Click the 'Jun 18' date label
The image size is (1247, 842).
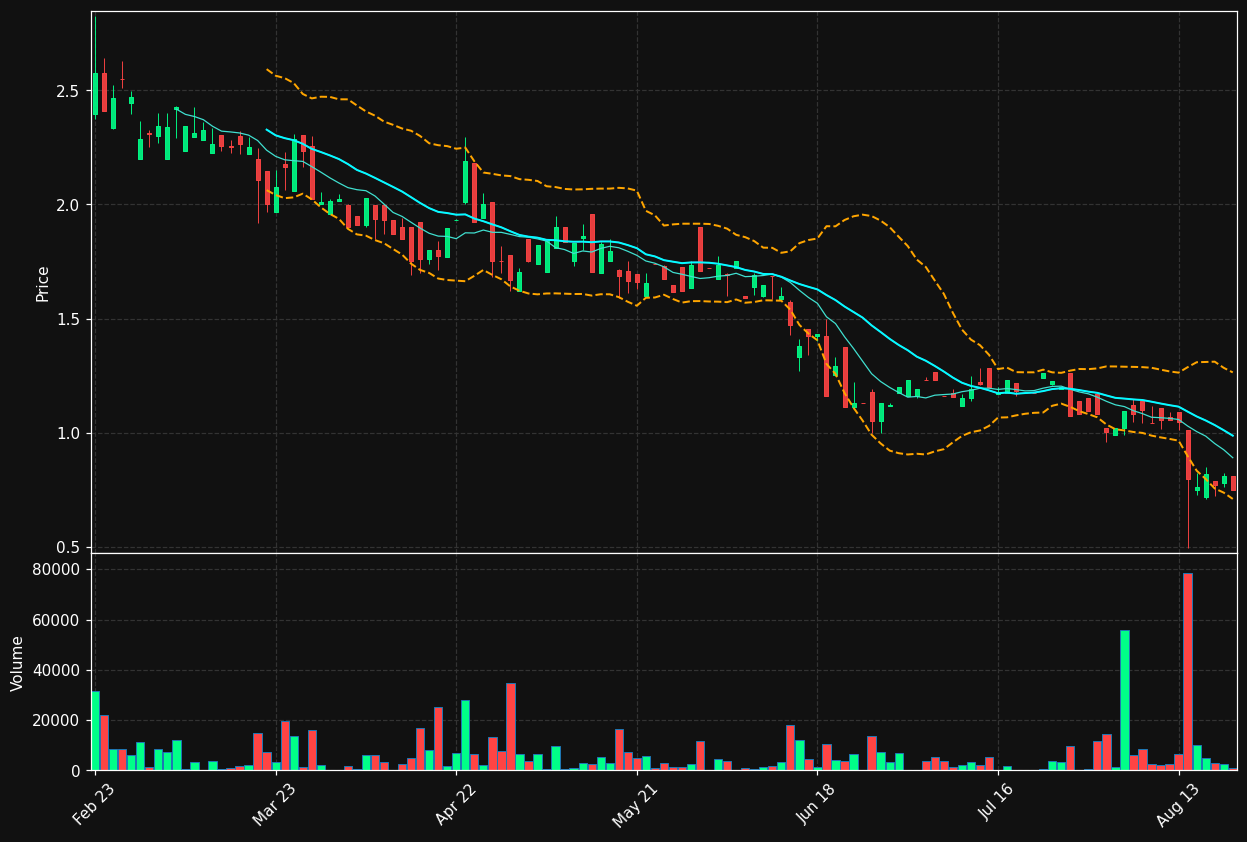815,805
